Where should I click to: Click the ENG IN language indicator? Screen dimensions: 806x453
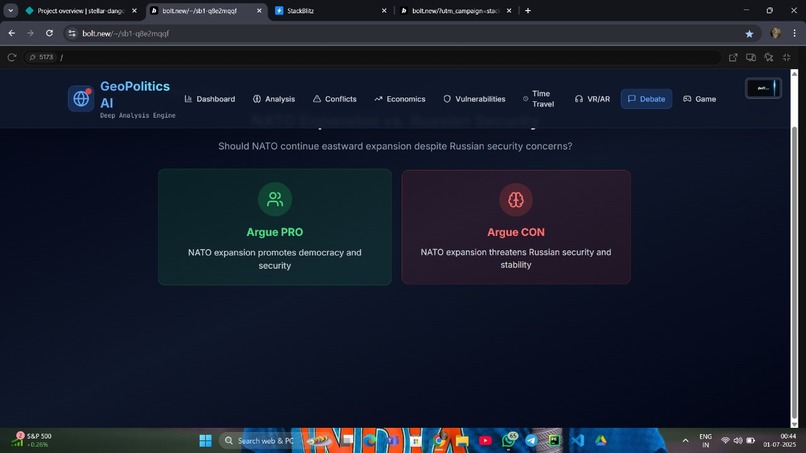(706, 441)
